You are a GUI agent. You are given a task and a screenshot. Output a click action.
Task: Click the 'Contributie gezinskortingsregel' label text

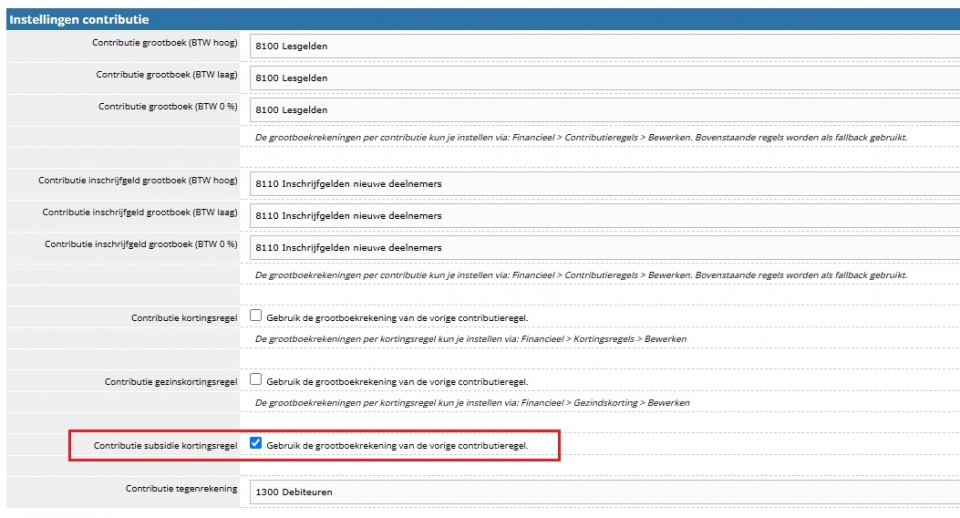coord(171,382)
